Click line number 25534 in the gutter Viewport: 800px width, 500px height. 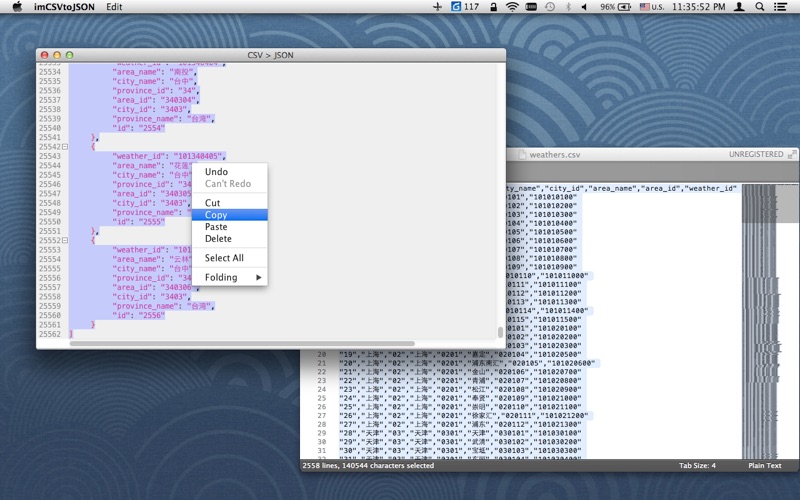pos(49,72)
